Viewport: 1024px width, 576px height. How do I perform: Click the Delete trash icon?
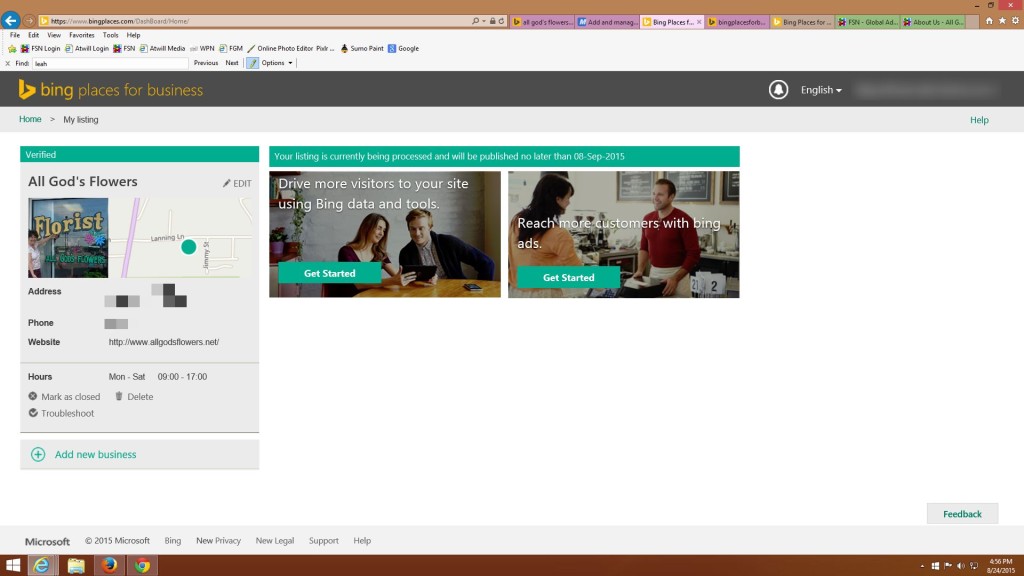tap(119, 396)
